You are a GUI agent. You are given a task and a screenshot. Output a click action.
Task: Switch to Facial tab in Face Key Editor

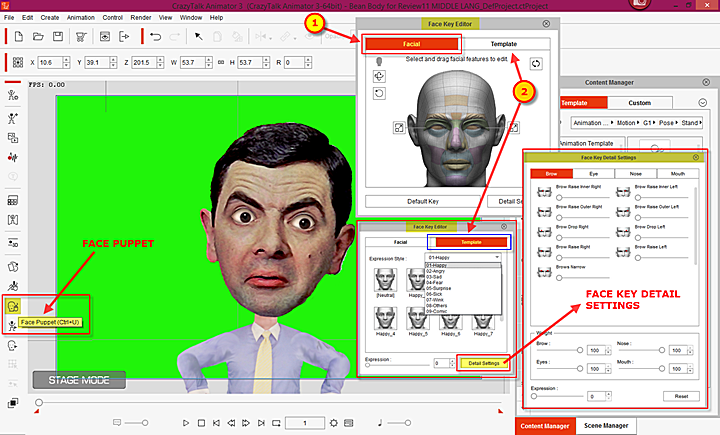point(411,44)
